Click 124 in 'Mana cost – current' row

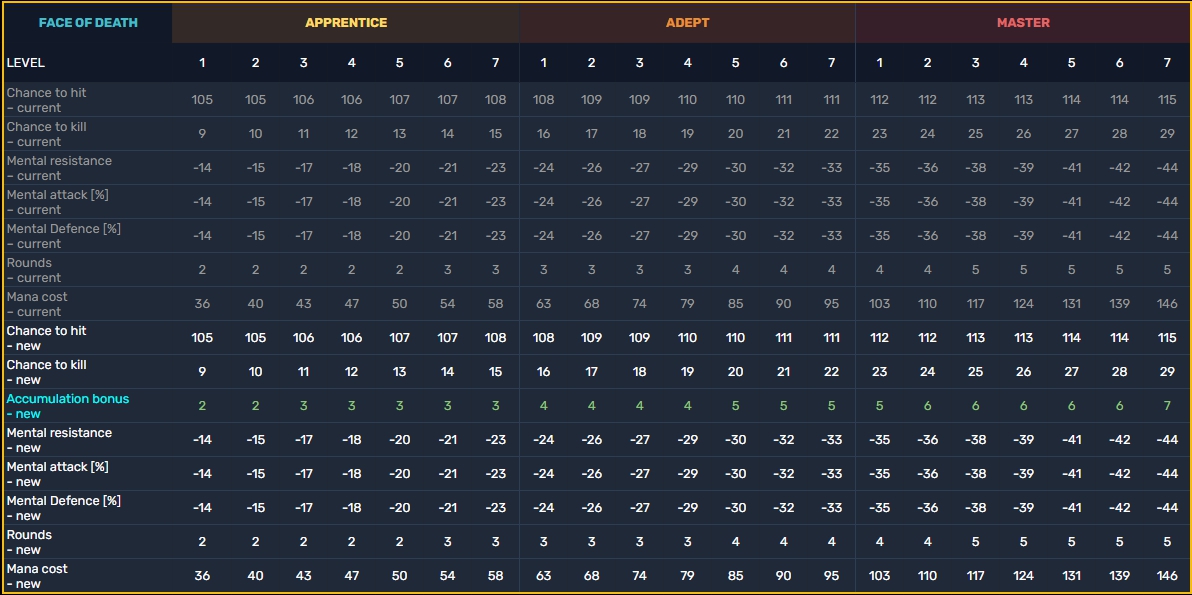click(x=1023, y=304)
